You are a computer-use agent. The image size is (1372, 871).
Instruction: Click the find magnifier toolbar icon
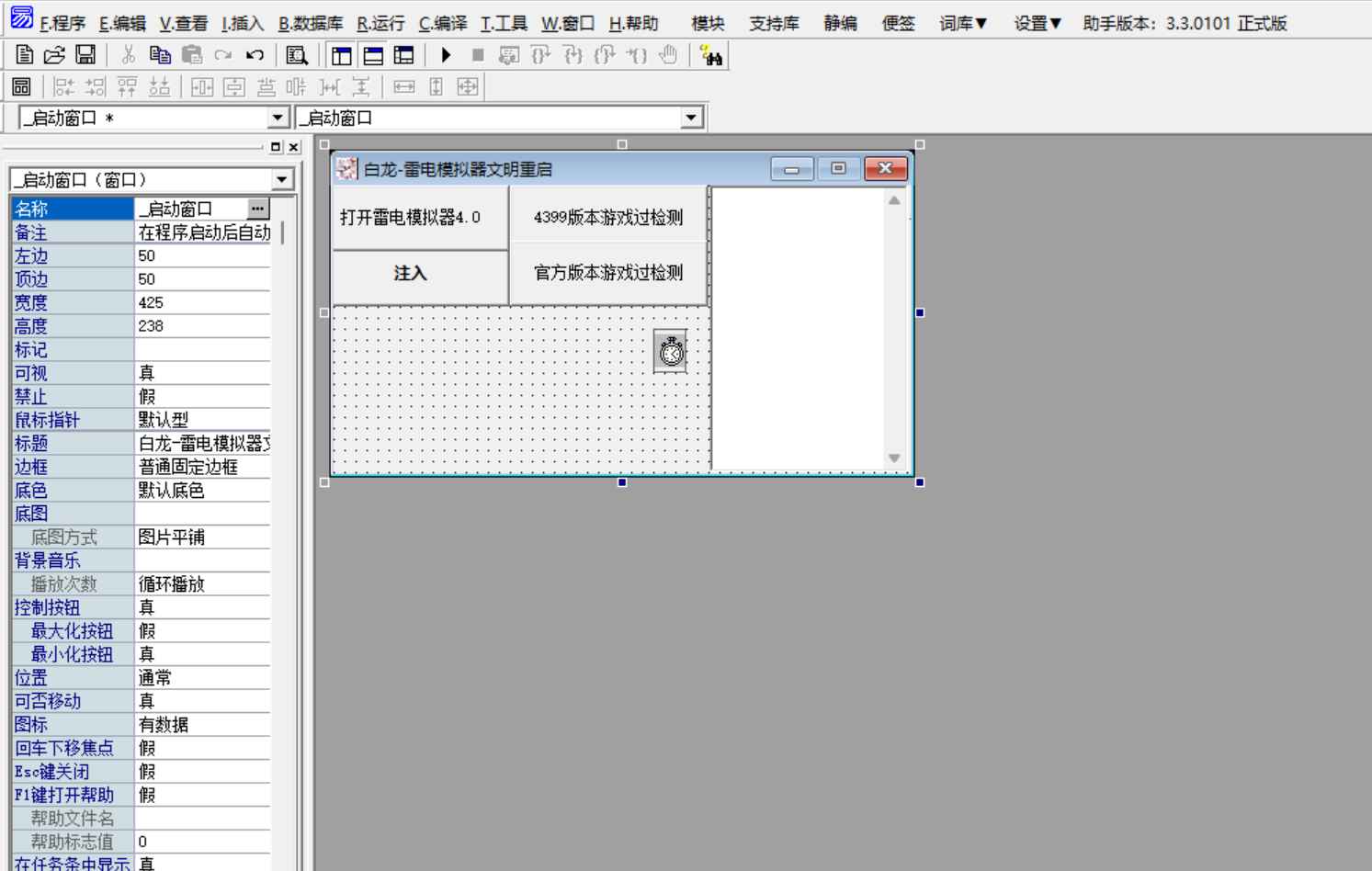296,56
